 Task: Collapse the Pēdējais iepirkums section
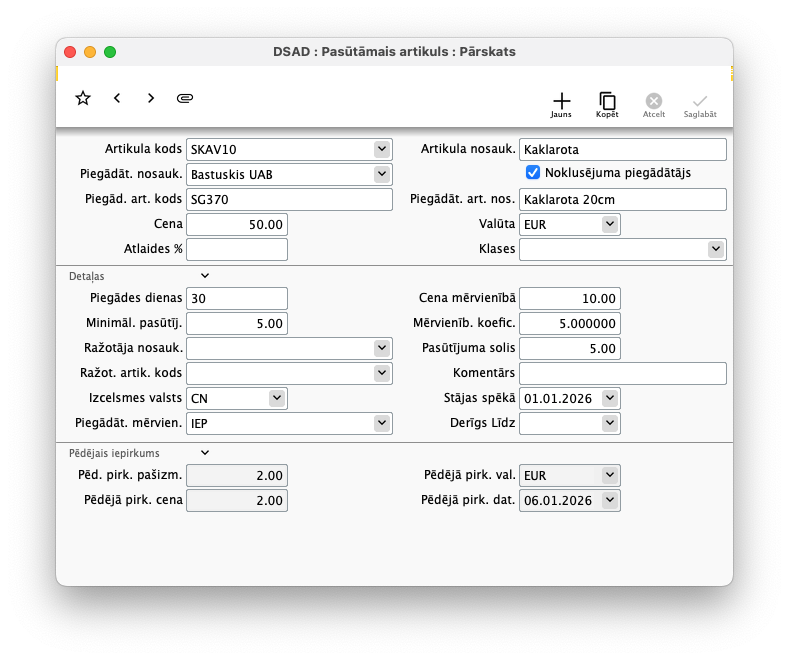205,453
